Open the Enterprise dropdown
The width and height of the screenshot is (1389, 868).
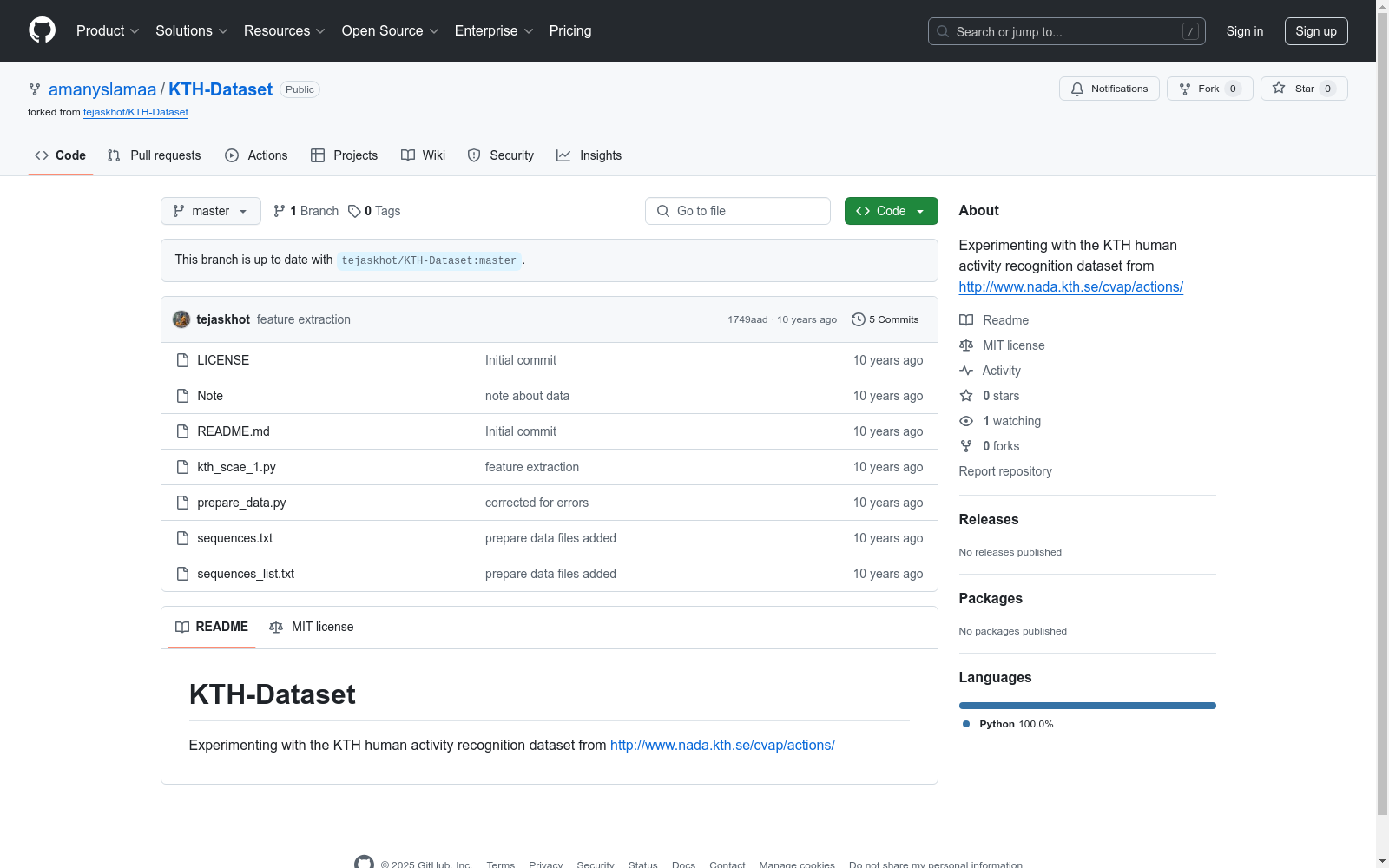click(x=494, y=31)
